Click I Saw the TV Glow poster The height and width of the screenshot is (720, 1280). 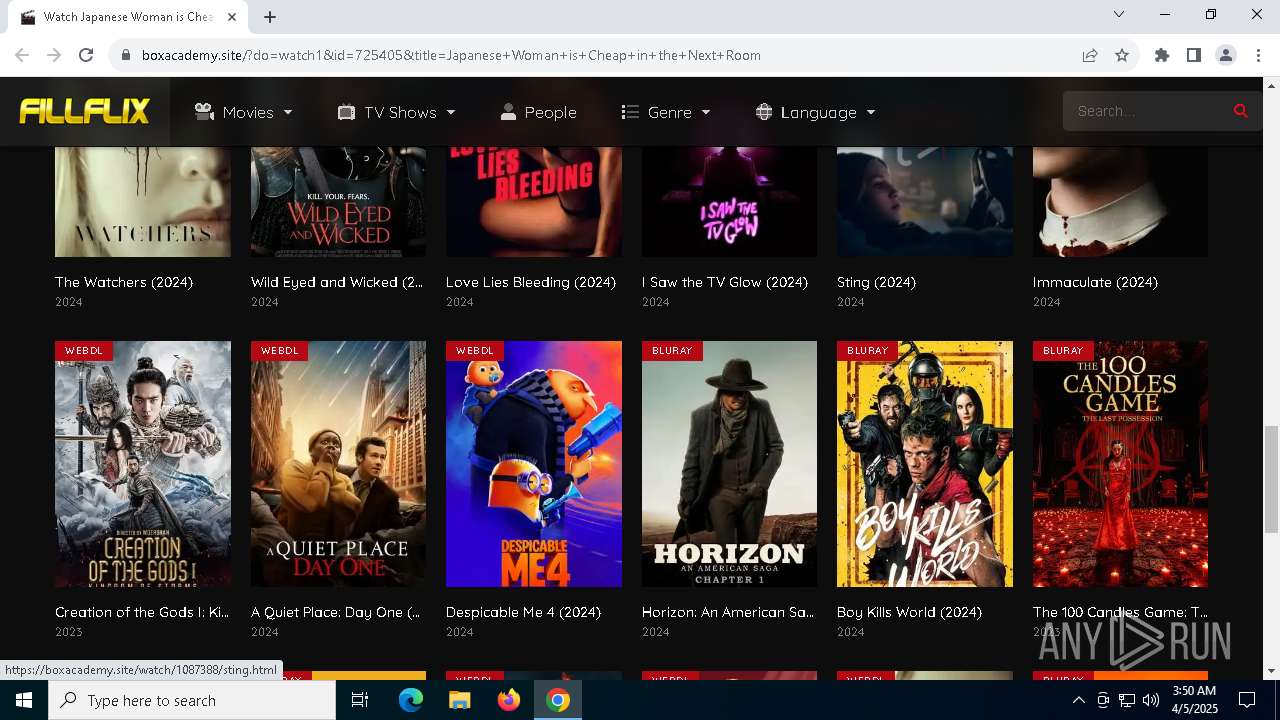click(x=729, y=202)
